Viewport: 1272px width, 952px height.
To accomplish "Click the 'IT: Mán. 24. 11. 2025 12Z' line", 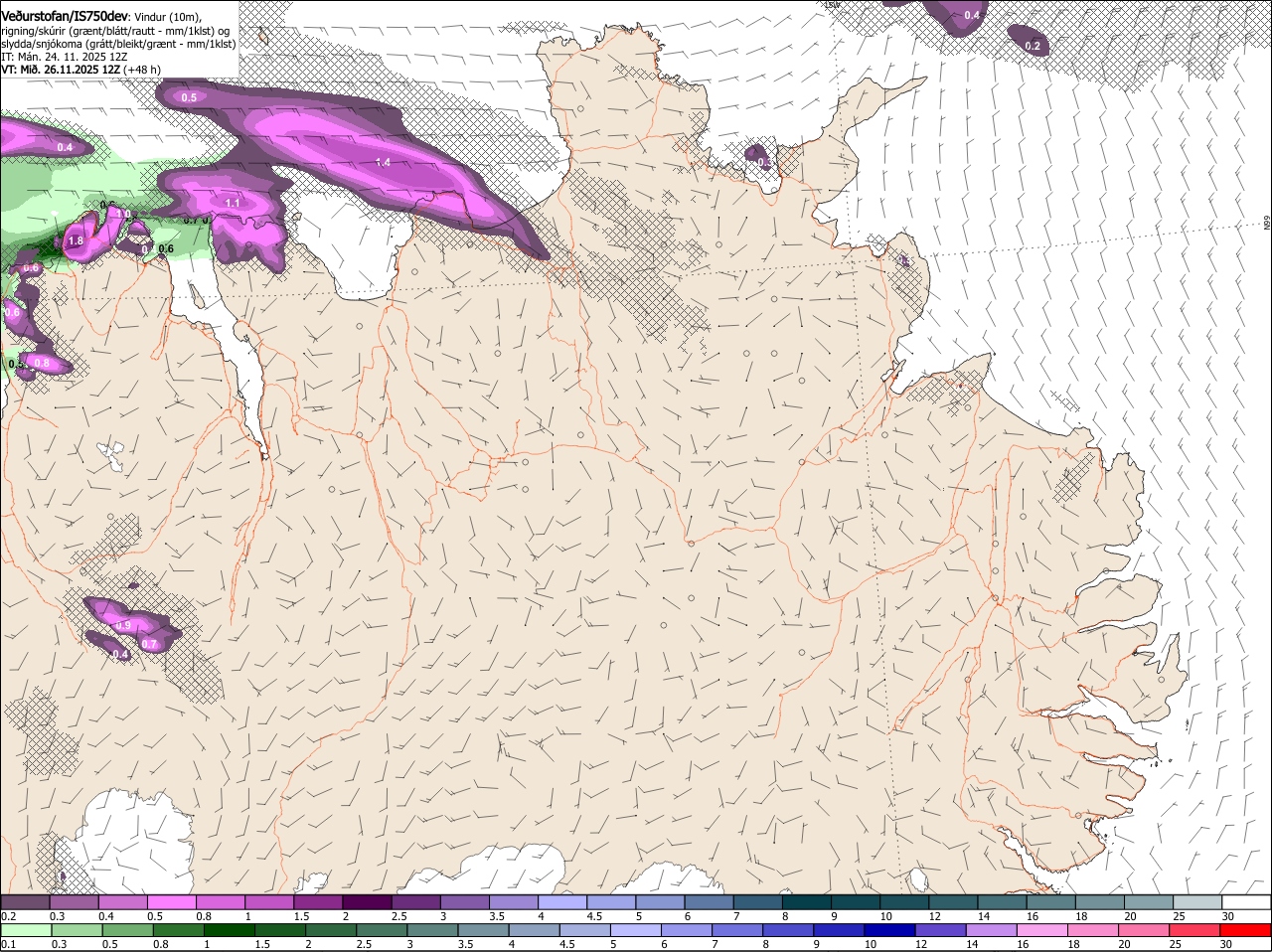I will [64, 57].
